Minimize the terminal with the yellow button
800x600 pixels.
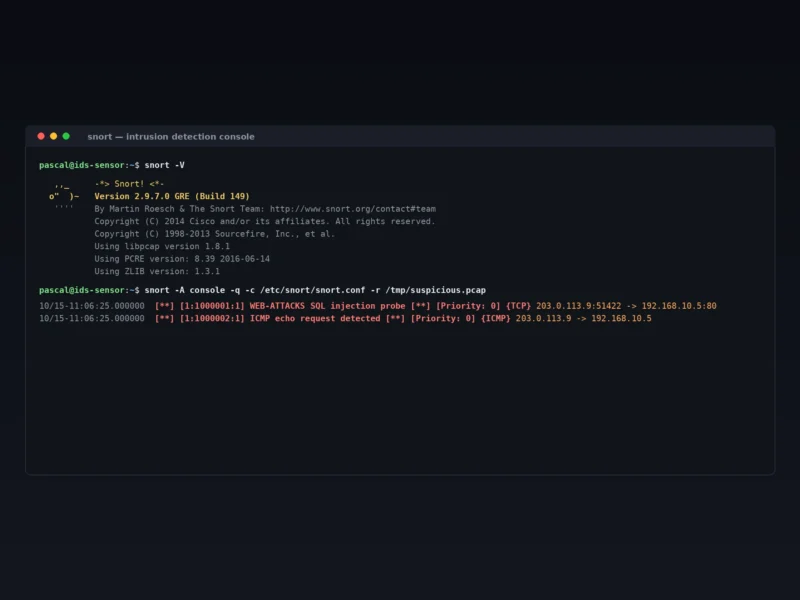54,136
